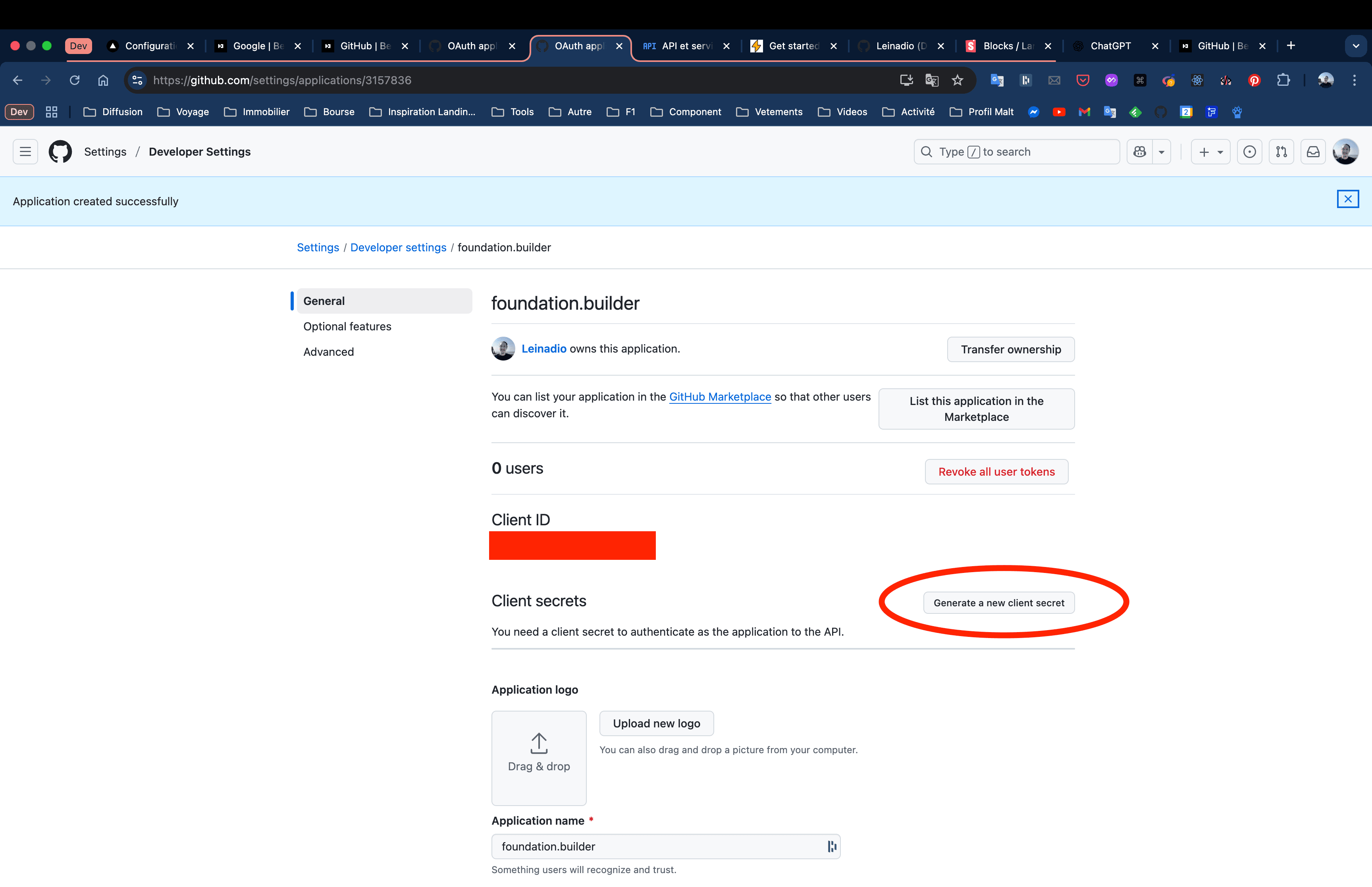Click the GitHub Octocat logo
The height and width of the screenshot is (887, 1372).
click(x=60, y=152)
